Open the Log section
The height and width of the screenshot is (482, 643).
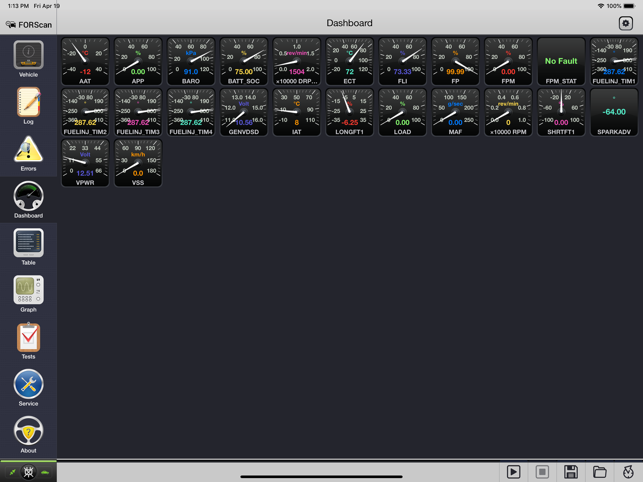[28, 106]
